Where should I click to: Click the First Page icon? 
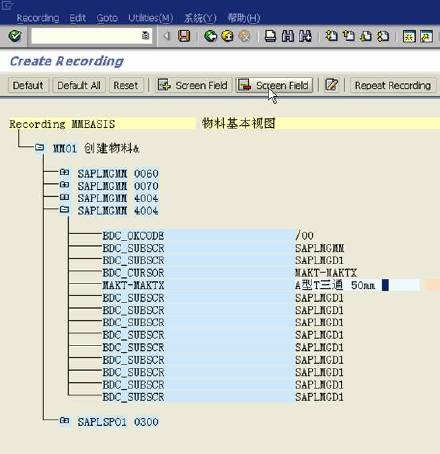click(x=331, y=36)
